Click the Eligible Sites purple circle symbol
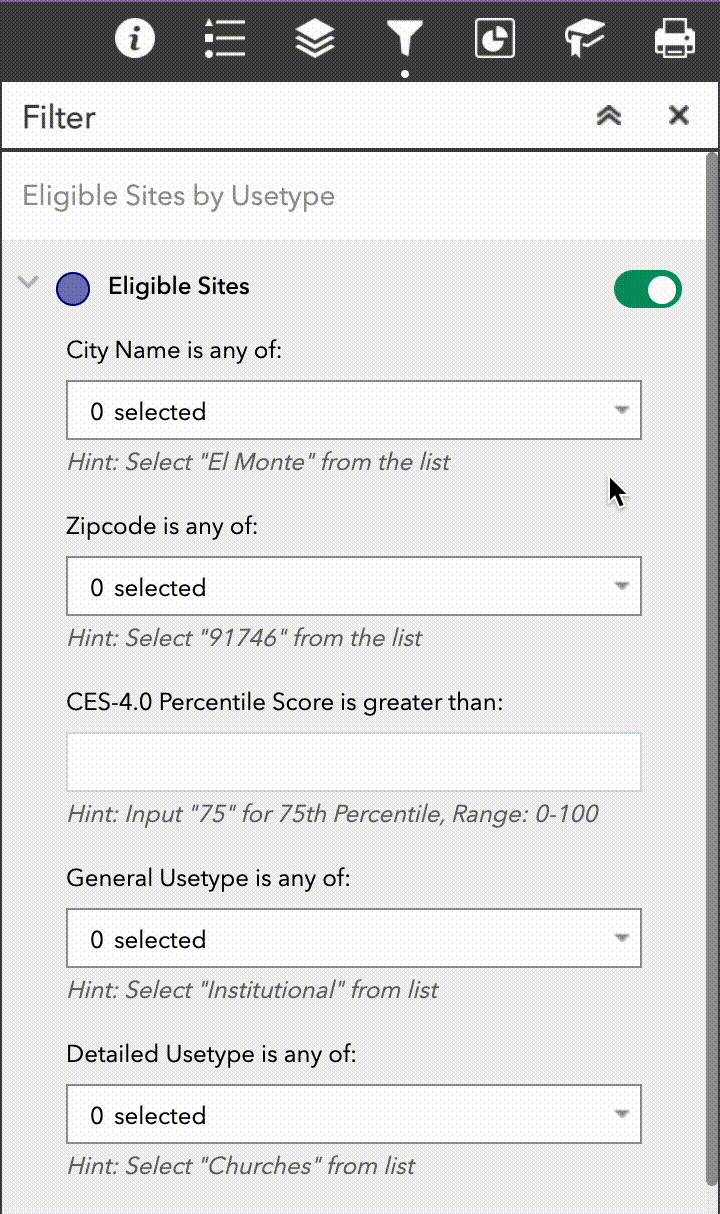720x1214 pixels. (73, 289)
